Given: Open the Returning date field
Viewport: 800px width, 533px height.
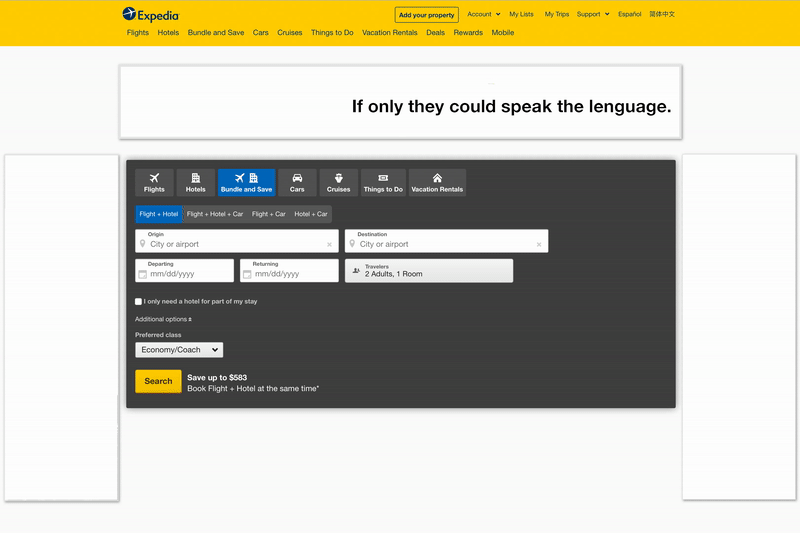Looking at the screenshot, I should 289,270.
